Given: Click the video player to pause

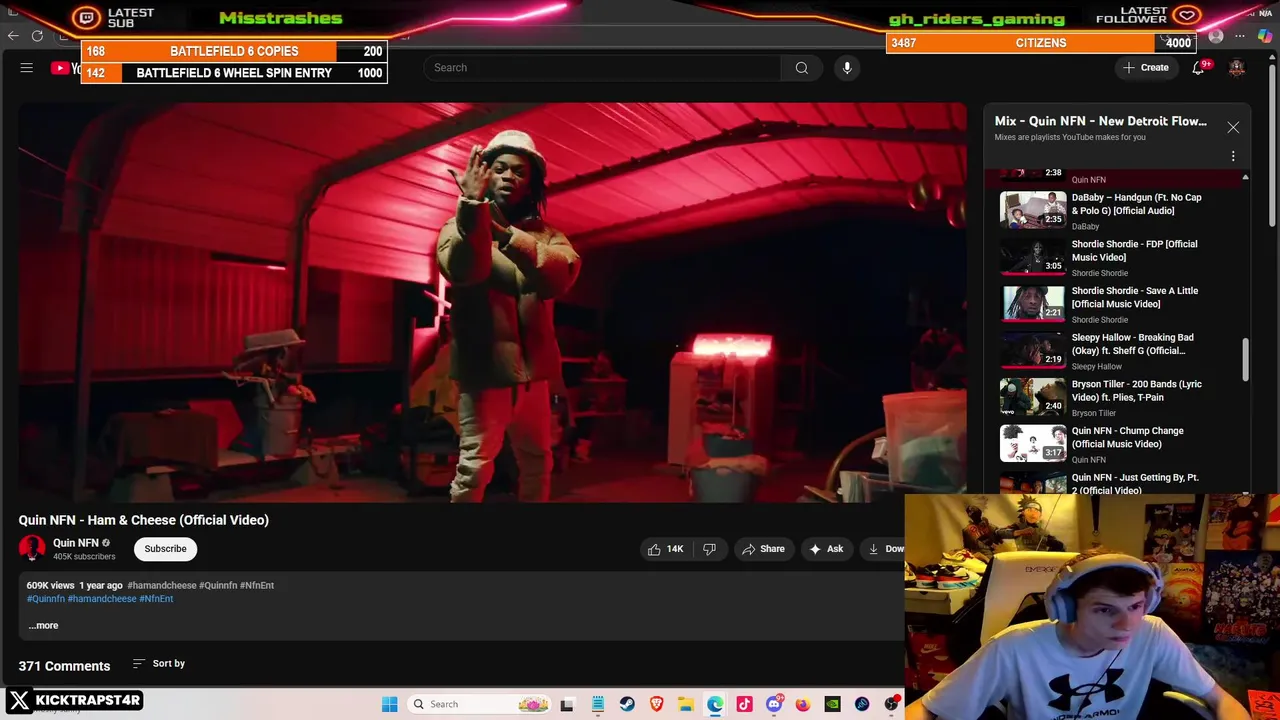Looking at the screenshot, I should coord(492,302).
